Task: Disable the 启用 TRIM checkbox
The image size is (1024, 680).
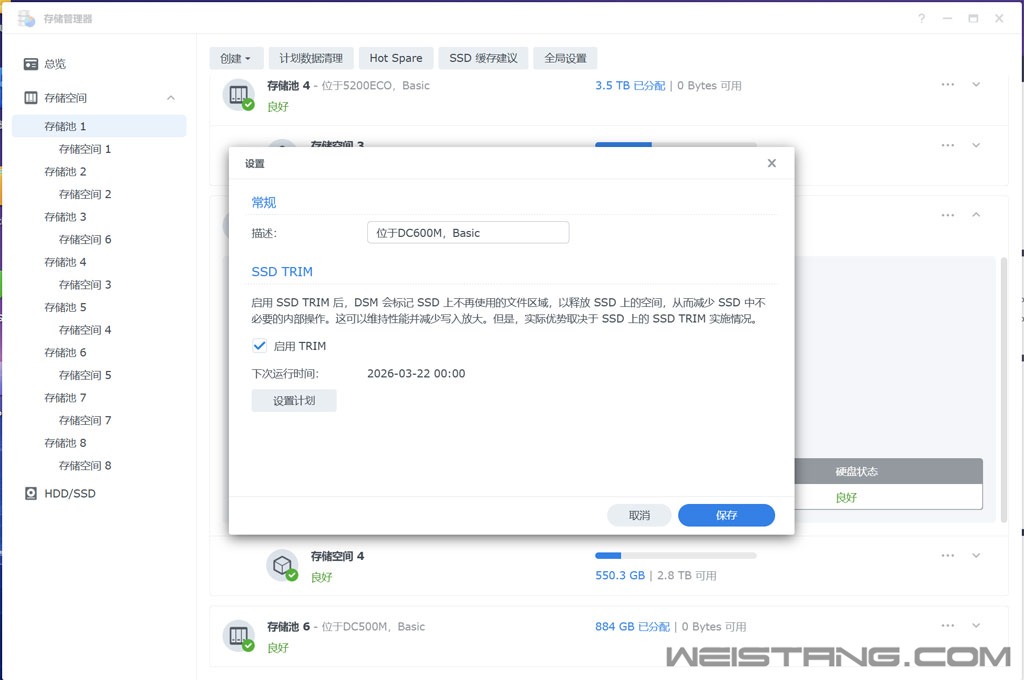Action: click(x=260, y=346)
